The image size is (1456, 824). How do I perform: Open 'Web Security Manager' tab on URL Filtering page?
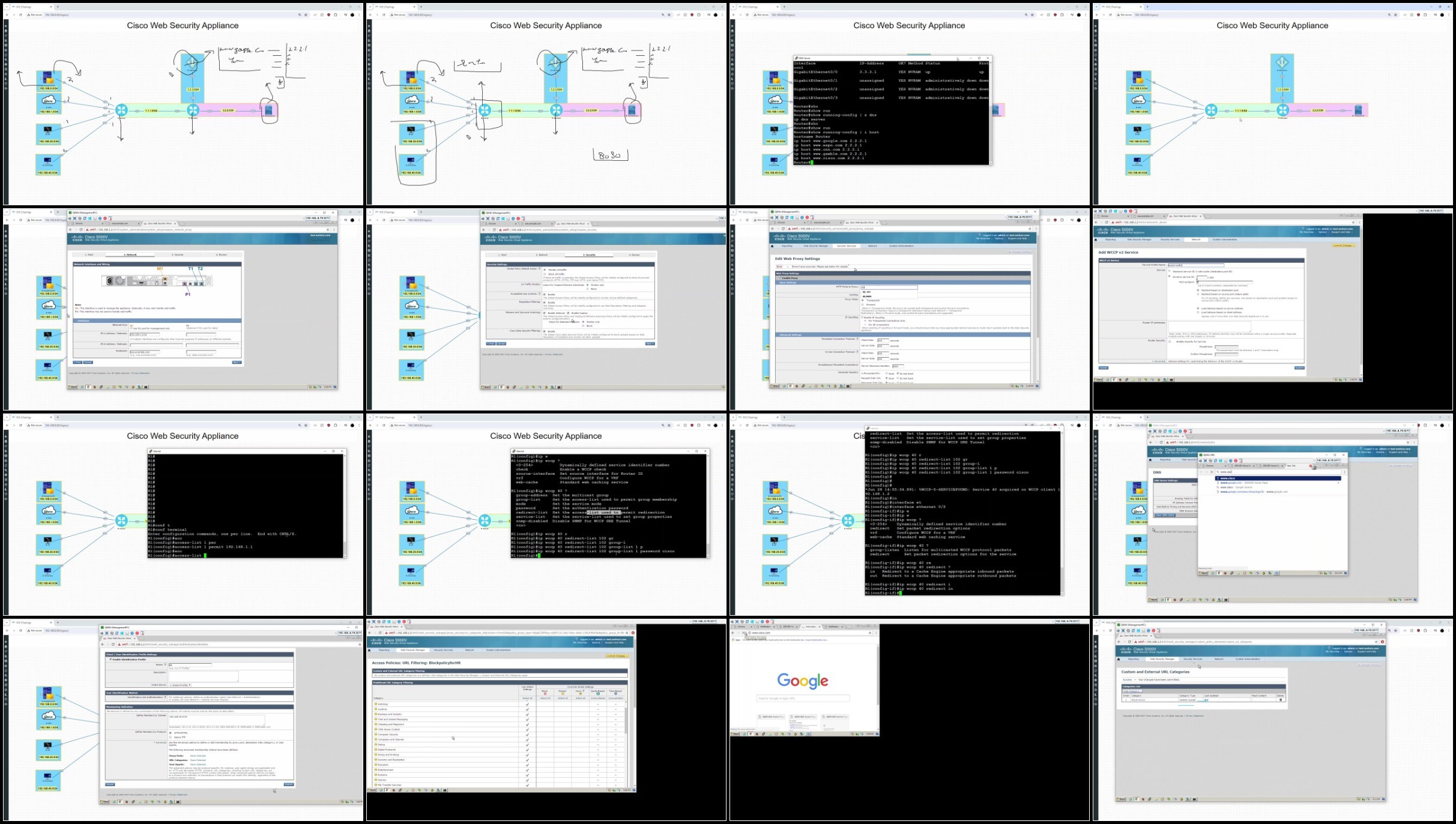pos(412,650)
